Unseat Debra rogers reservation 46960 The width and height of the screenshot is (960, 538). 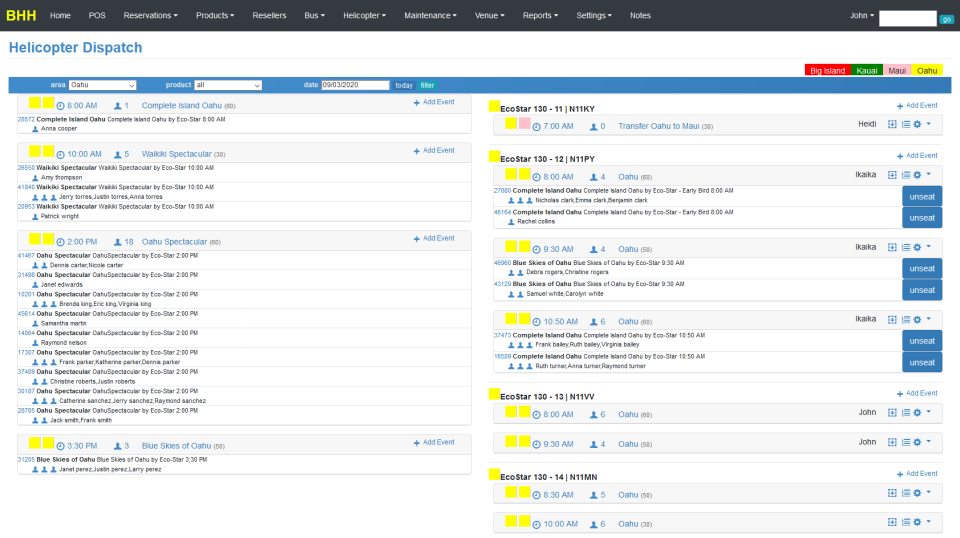(921, 269)
